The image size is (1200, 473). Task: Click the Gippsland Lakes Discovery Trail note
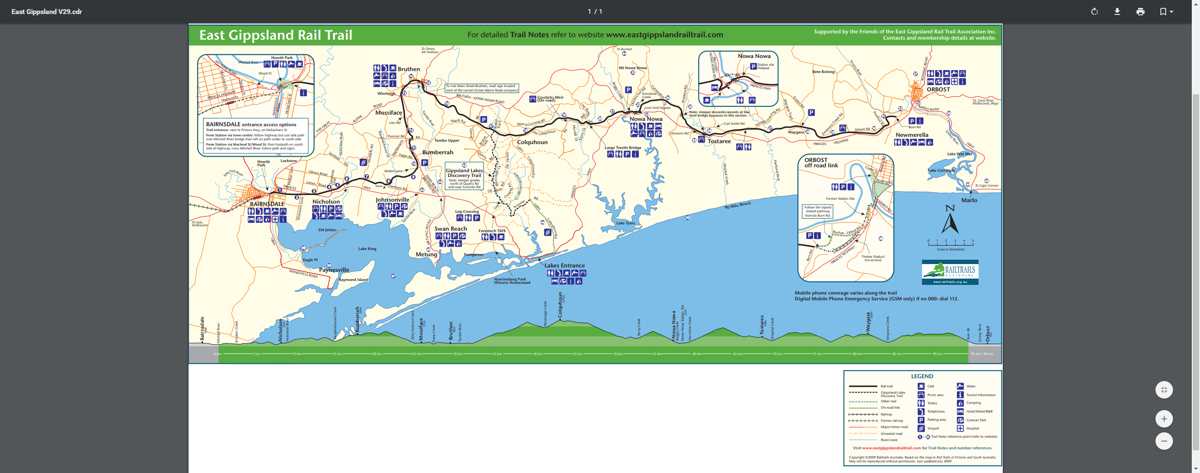point(463,178)
